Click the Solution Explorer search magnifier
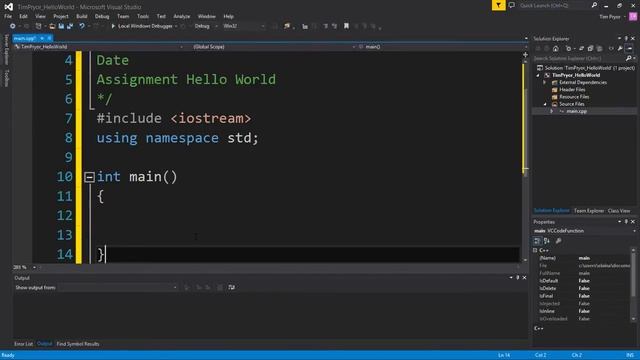Viewport: 640px width, 360px height. (x=628, y=58)
